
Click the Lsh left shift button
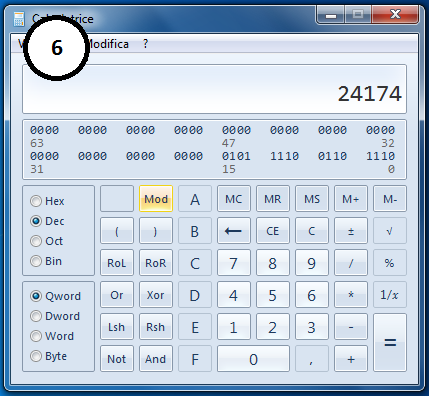[x=117, y=327]
